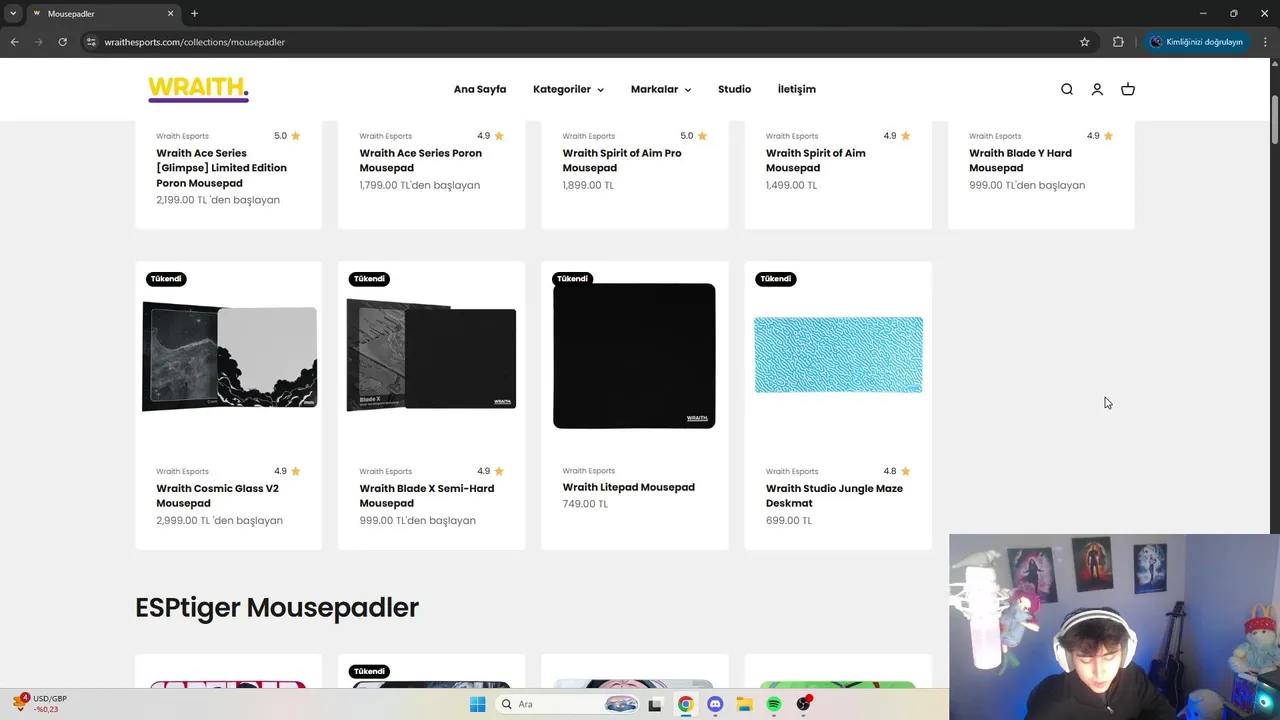The image size is (1280, 720).
Task: Open Wraith Blade X Semi-Hard Mousepad link
Action: click(427, 496)
